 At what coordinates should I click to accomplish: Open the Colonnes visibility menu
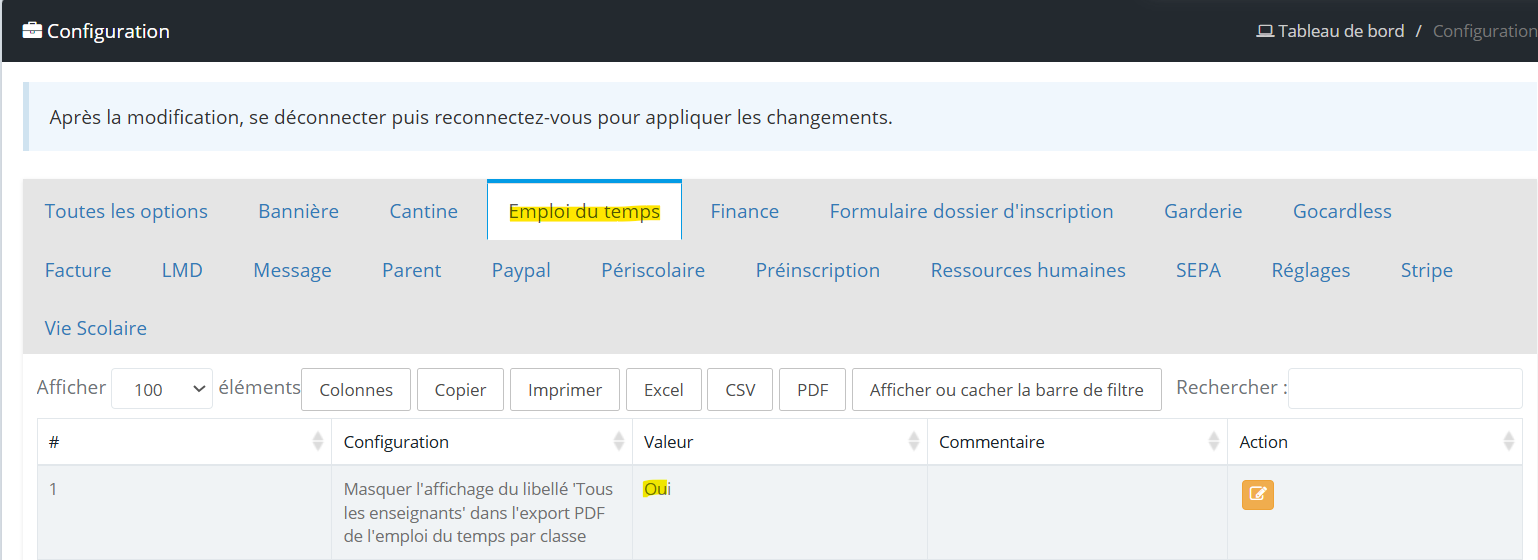click(356, 389)
